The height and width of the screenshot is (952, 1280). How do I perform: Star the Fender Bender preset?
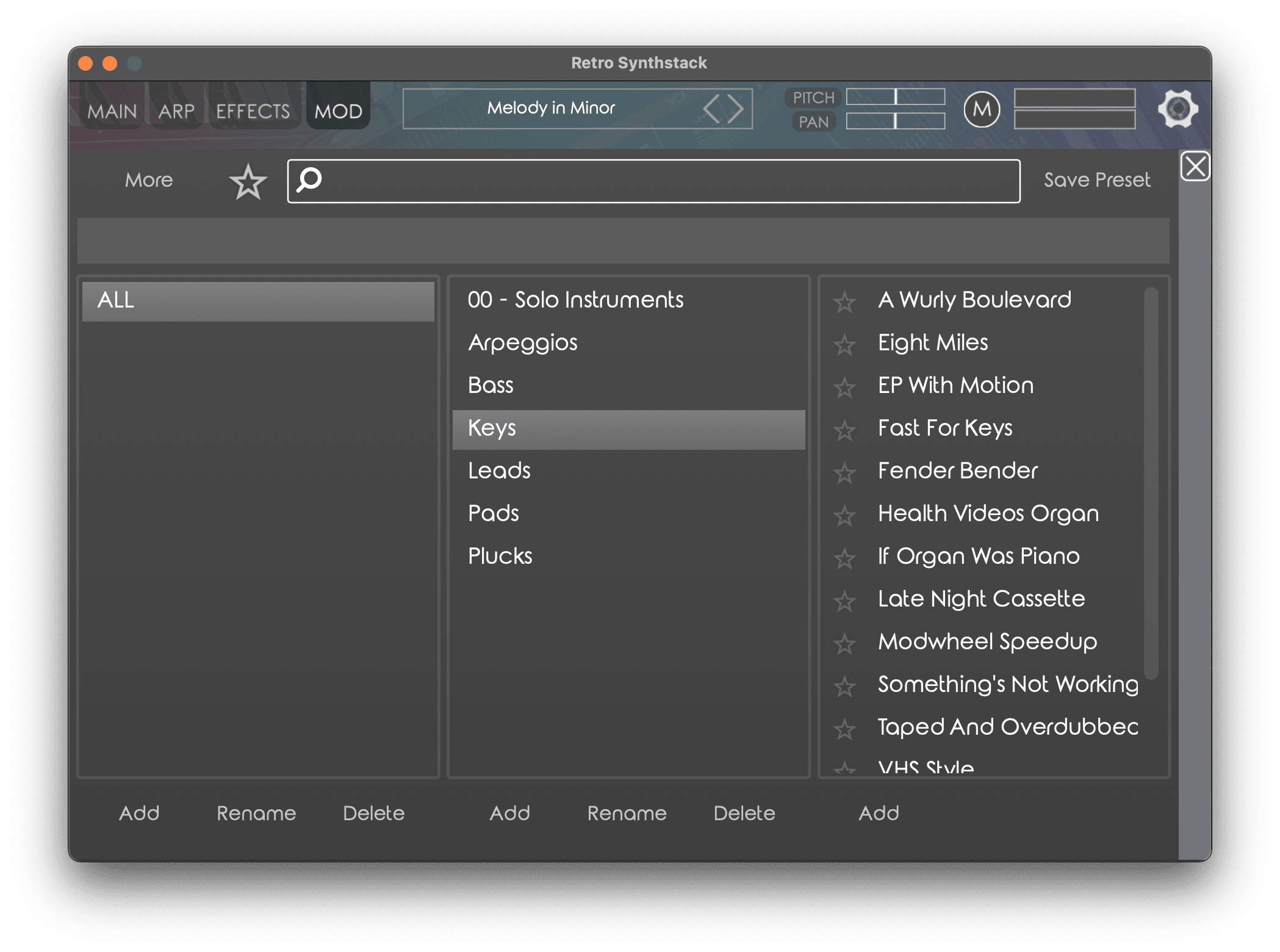(x=844, y=472)
